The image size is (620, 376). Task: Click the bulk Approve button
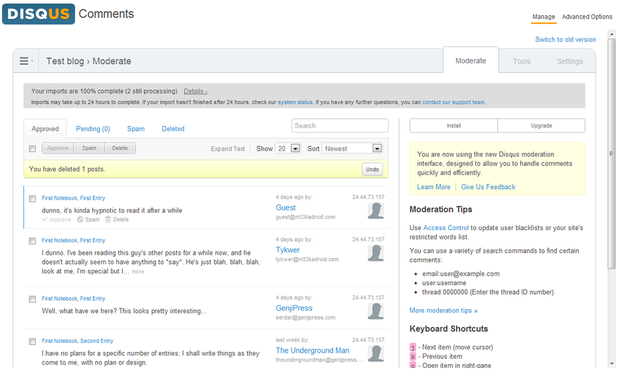click(x=58, y=148)
